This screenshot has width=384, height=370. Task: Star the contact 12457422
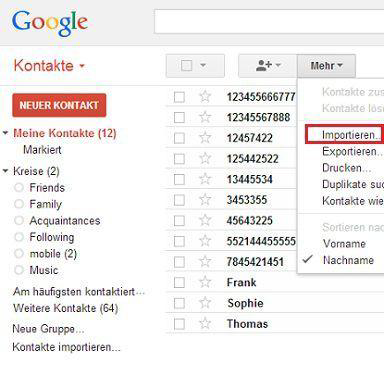coord(205,138)
